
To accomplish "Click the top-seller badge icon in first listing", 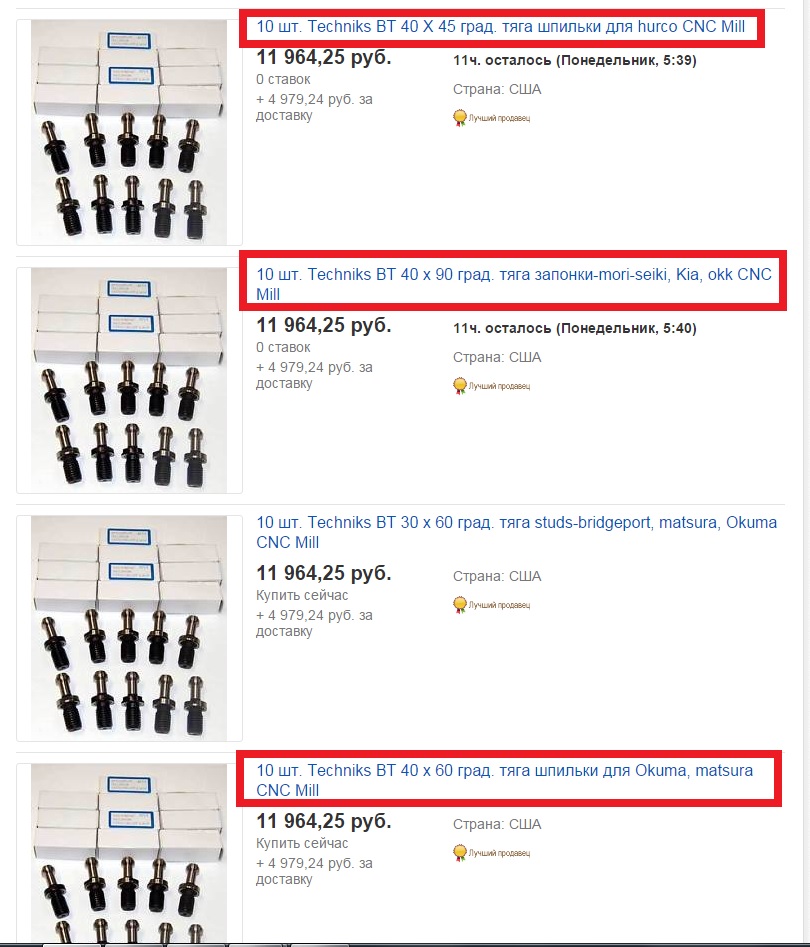I will click(460, 117).
